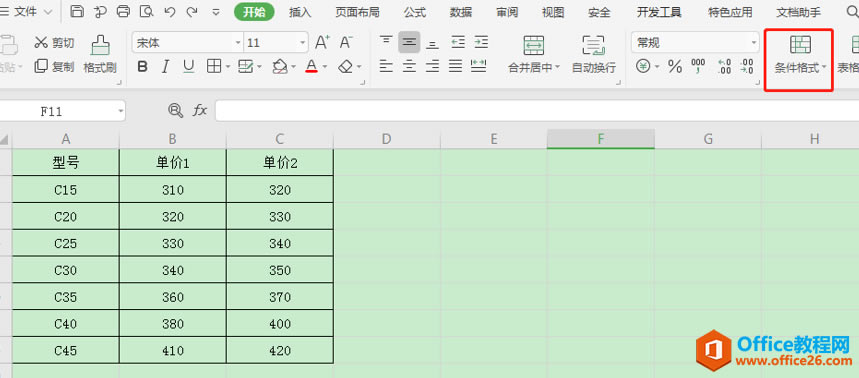Go to the 数据 tab
The image size is (859, 378).
click(x=461, y=12)
